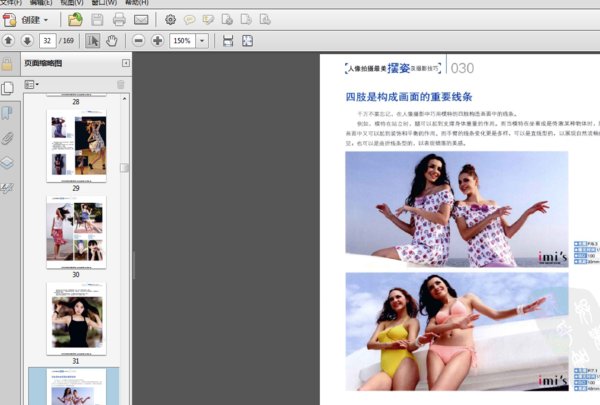Select the page 30 thumbnail

tap(75, 230)
